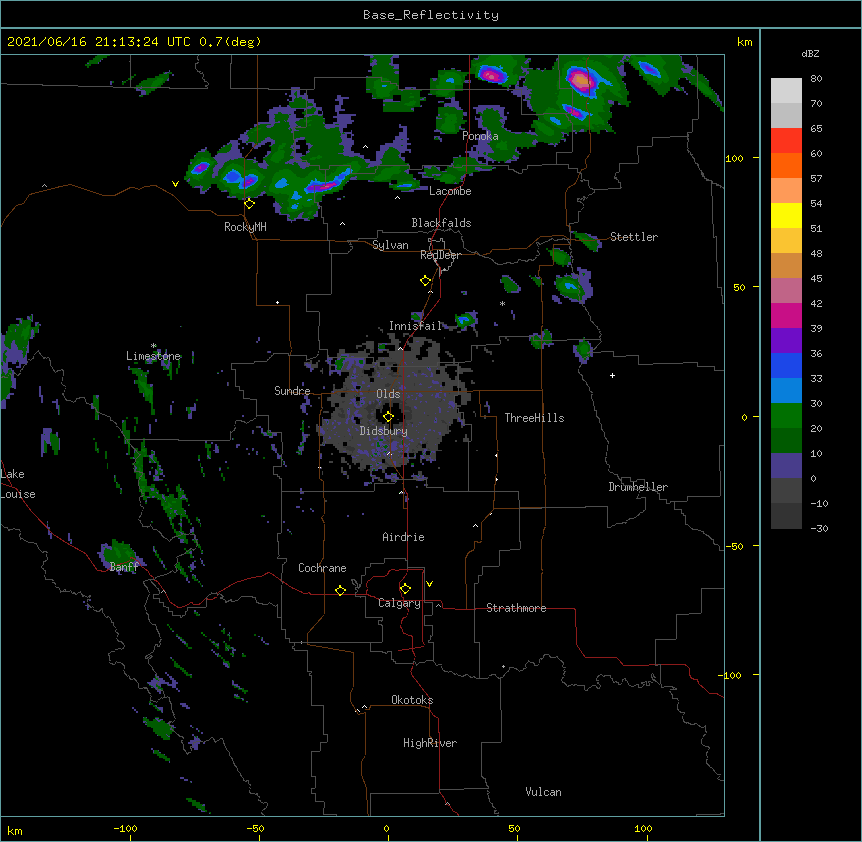Click the white plus marker northwest of Drumheller
This screenshot has width=862, height=842.
[x=612, y=375]
